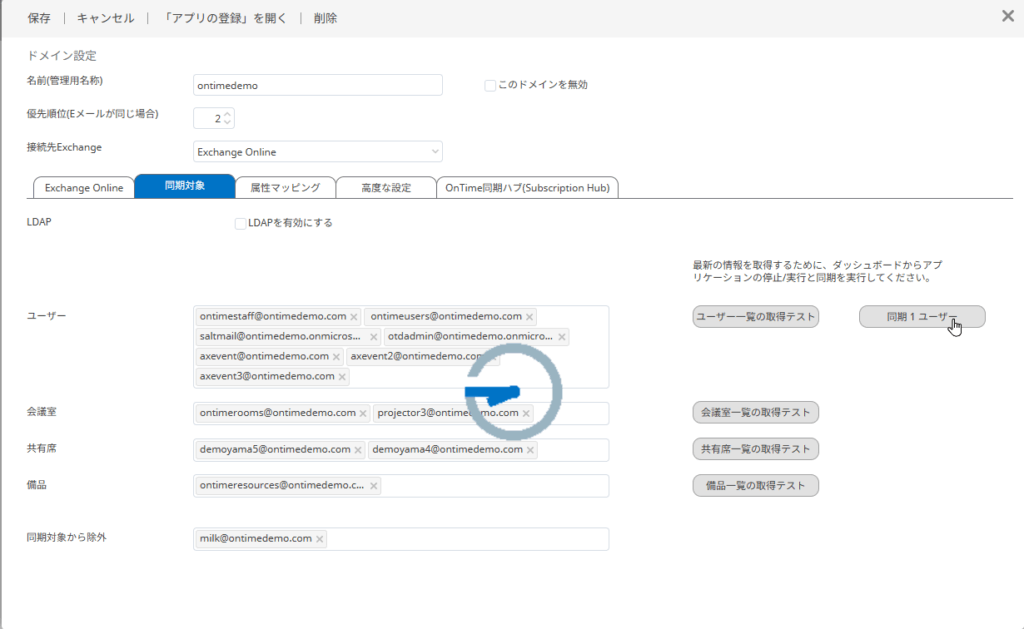Close the dialog with the top-right X
This screenshot has width=1024, height=629.
pos(1007,16)
